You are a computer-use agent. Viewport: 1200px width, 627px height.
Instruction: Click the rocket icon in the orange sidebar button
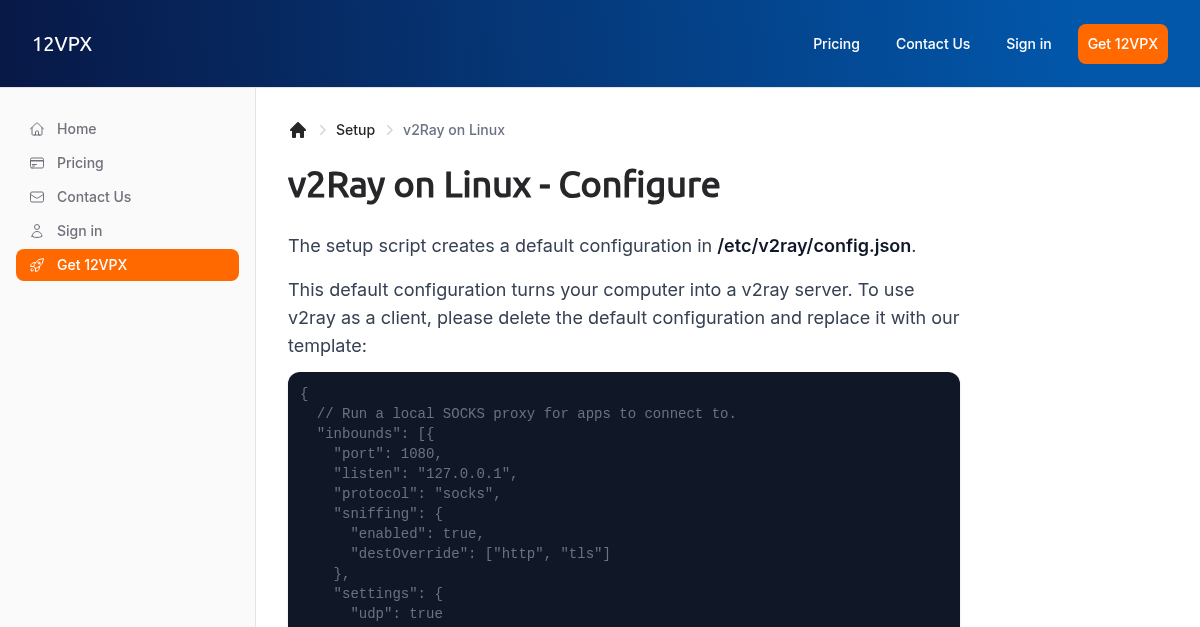click(x=37, y=265)
